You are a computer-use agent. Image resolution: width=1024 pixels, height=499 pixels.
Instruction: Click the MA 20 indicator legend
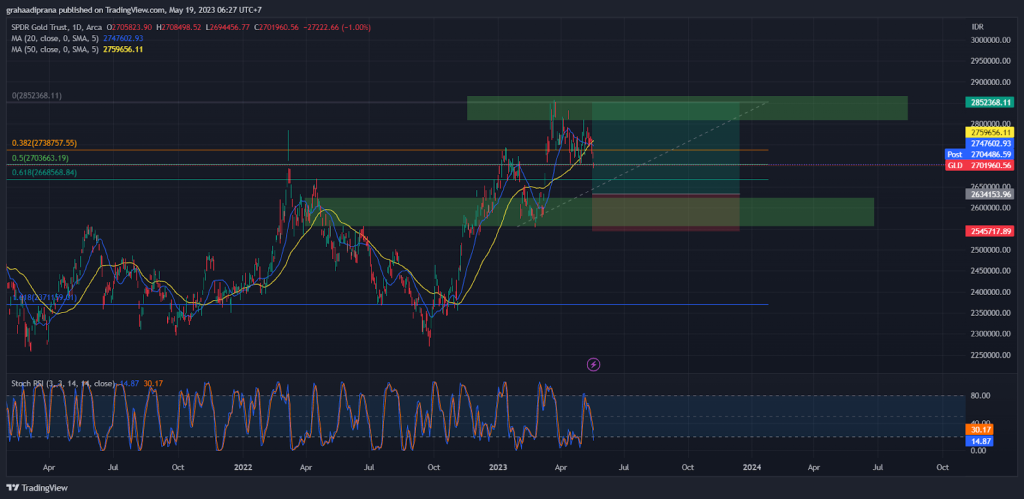[x=77, y=39]
